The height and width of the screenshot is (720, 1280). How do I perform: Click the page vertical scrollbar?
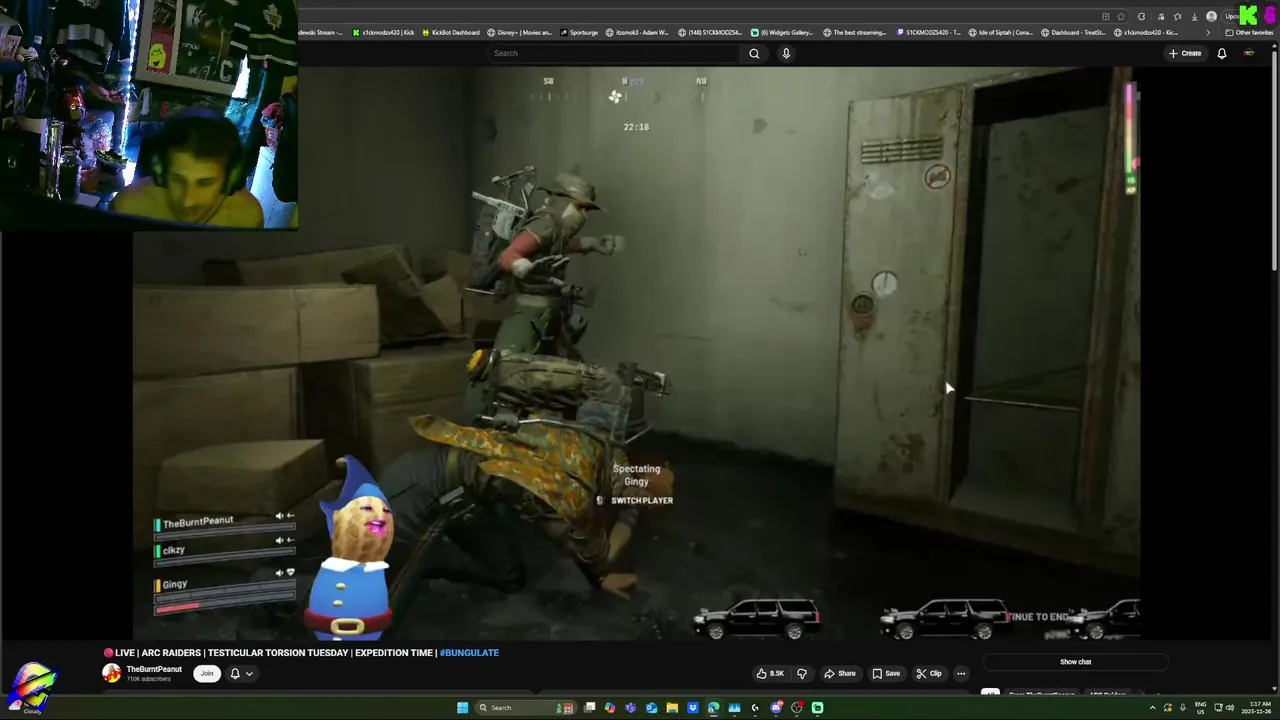pos(1275,160)
